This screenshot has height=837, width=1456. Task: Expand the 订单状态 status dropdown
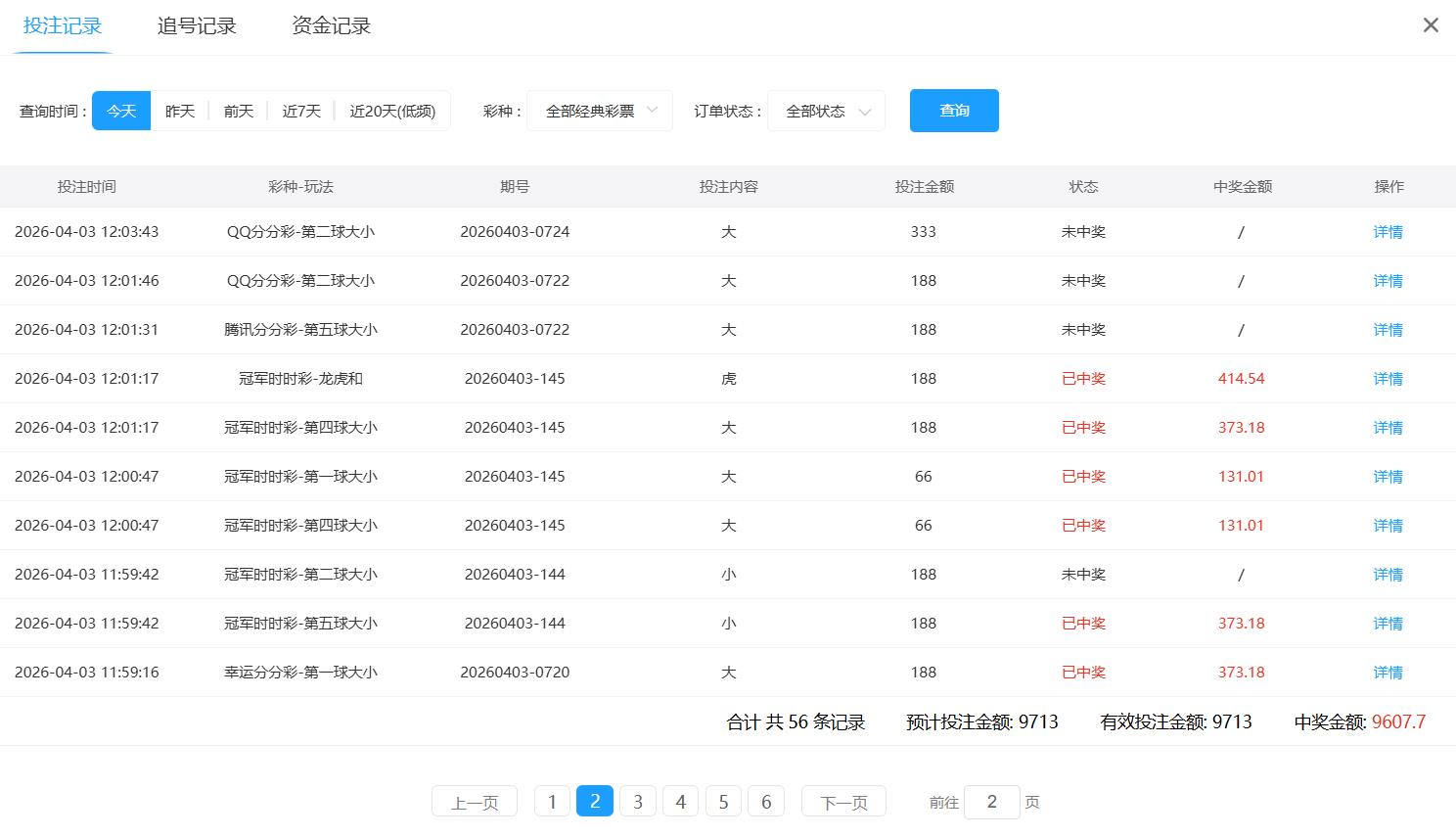(x=825, y=111)
